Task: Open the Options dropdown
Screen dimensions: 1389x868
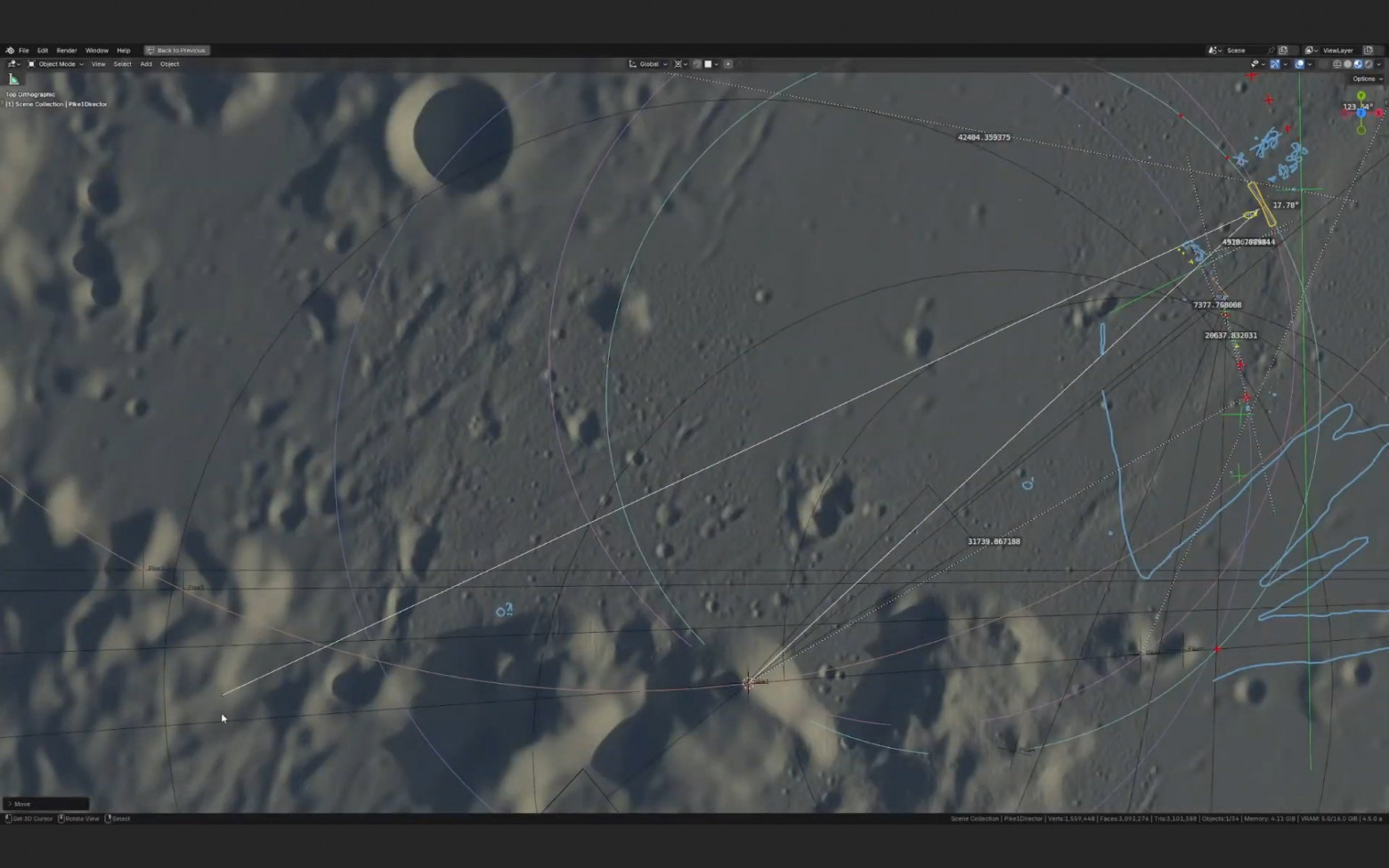Action: tap(1367, 79)
